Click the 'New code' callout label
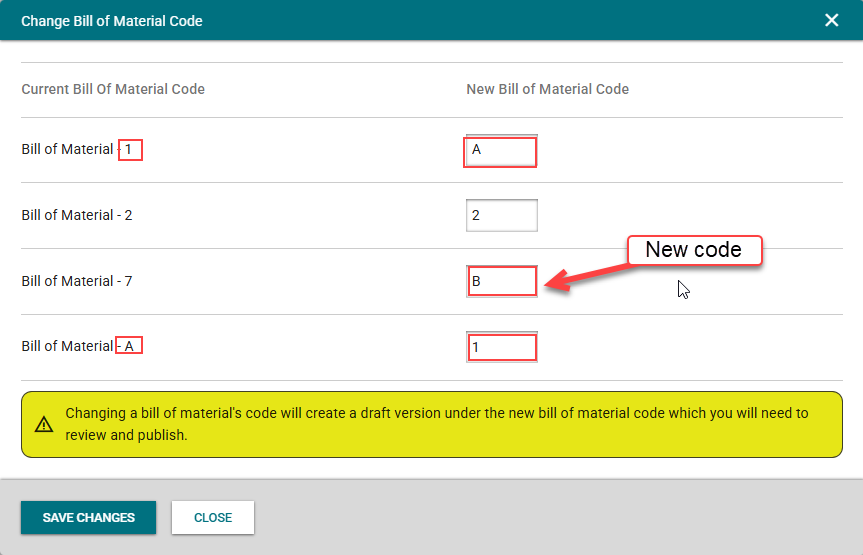 pyautogui.click(x=694, y=250)
